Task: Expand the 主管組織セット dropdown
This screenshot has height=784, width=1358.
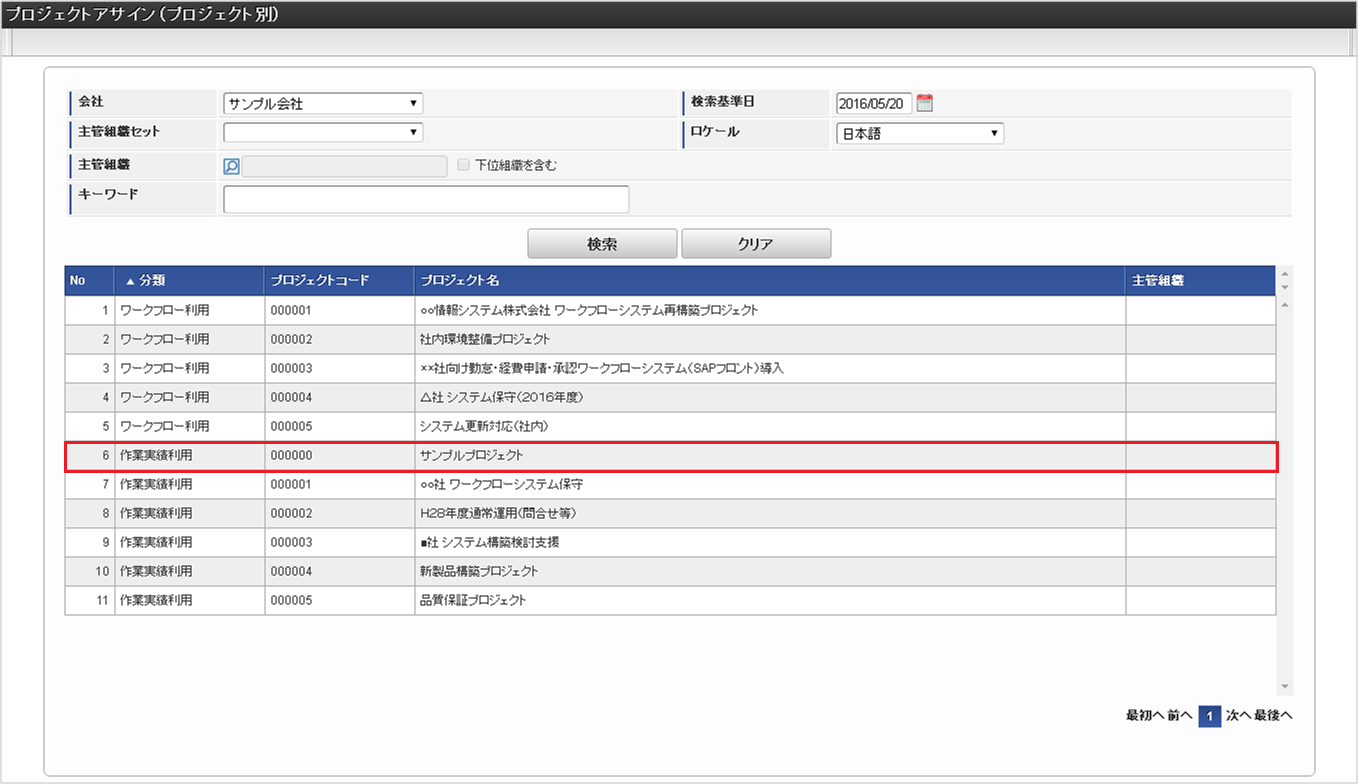Action: click(323, 132)
